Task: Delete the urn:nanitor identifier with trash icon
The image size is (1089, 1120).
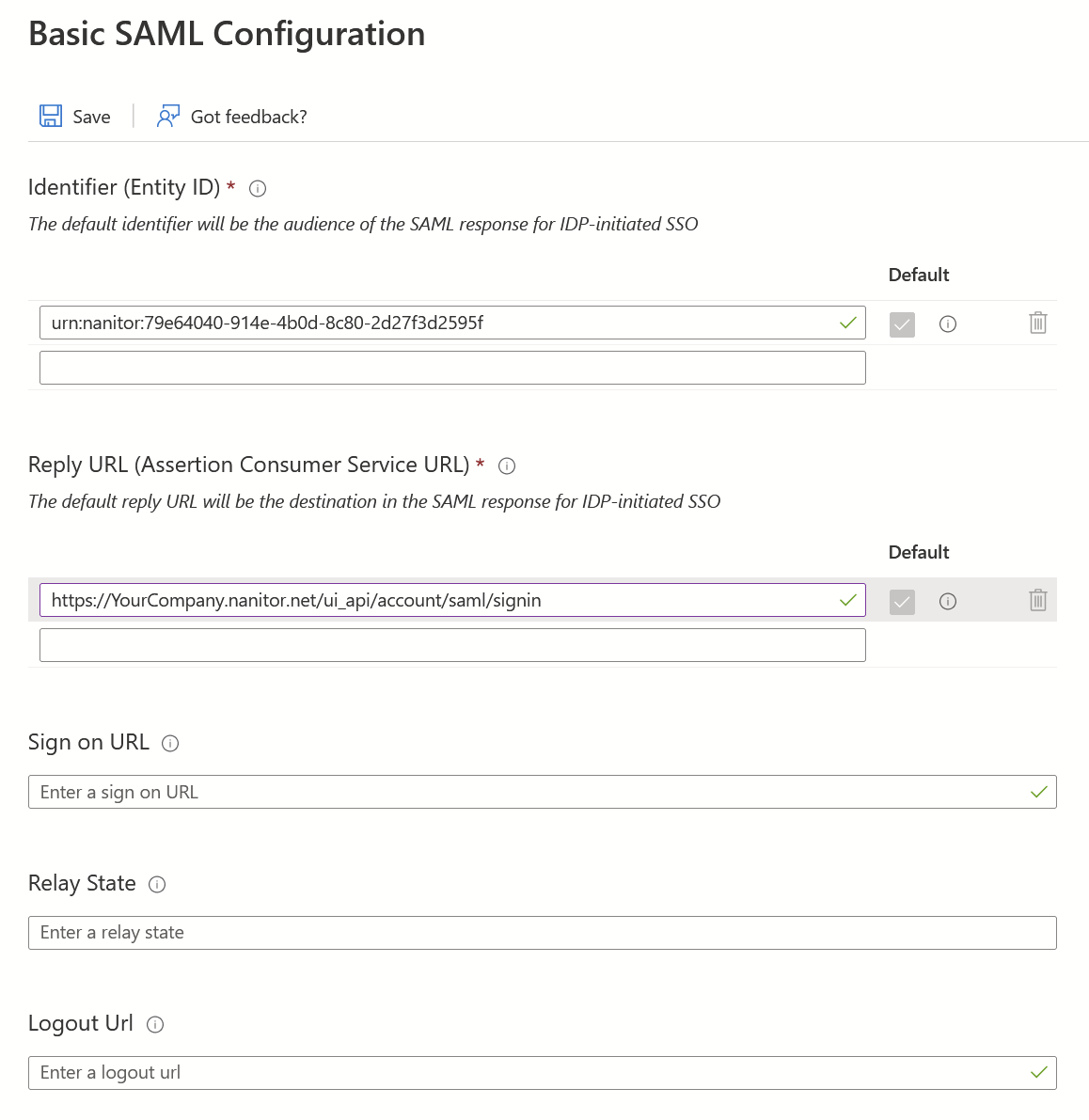Action: [1038, 323]
